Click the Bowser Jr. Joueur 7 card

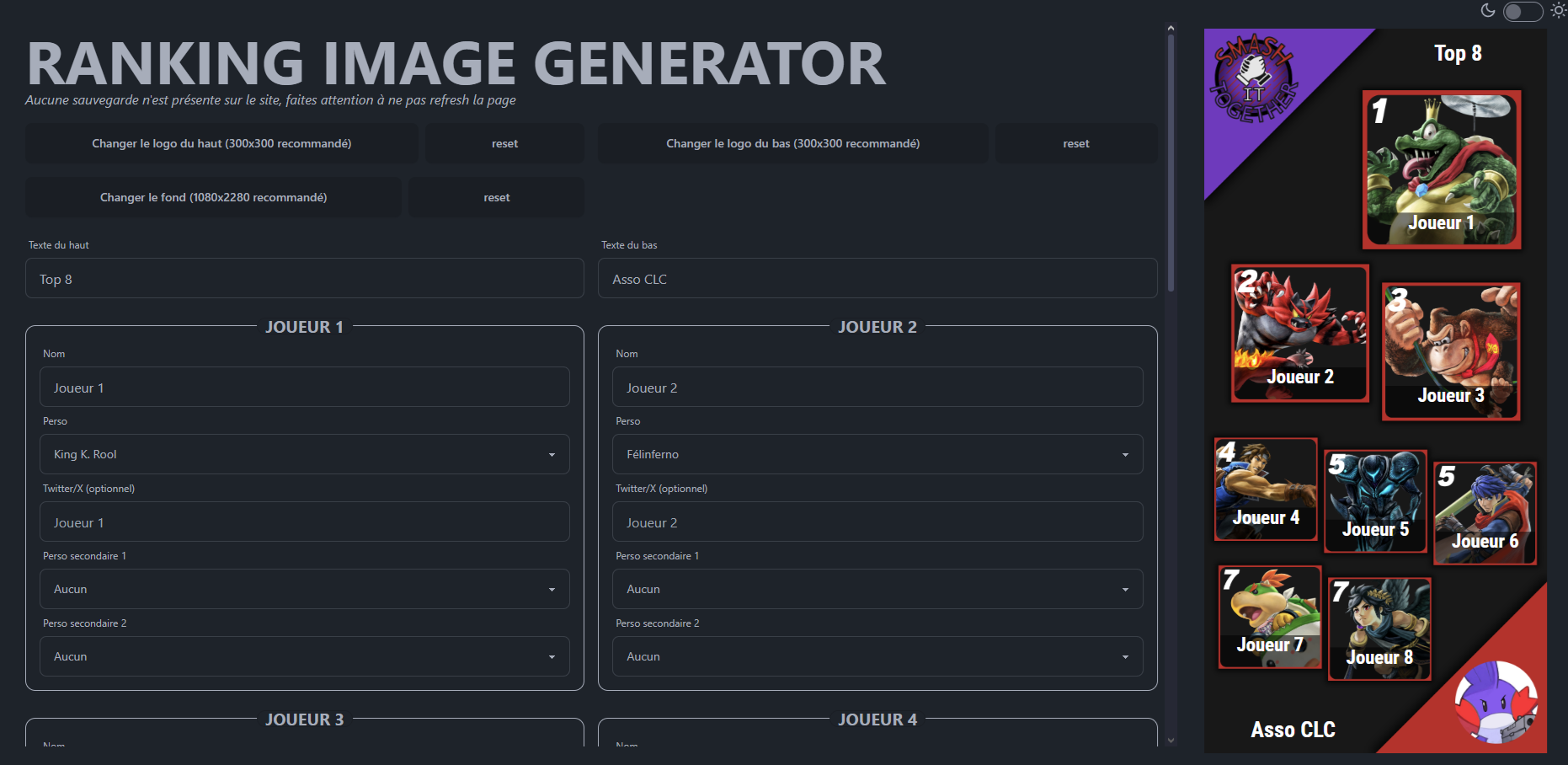[1269, 617]
